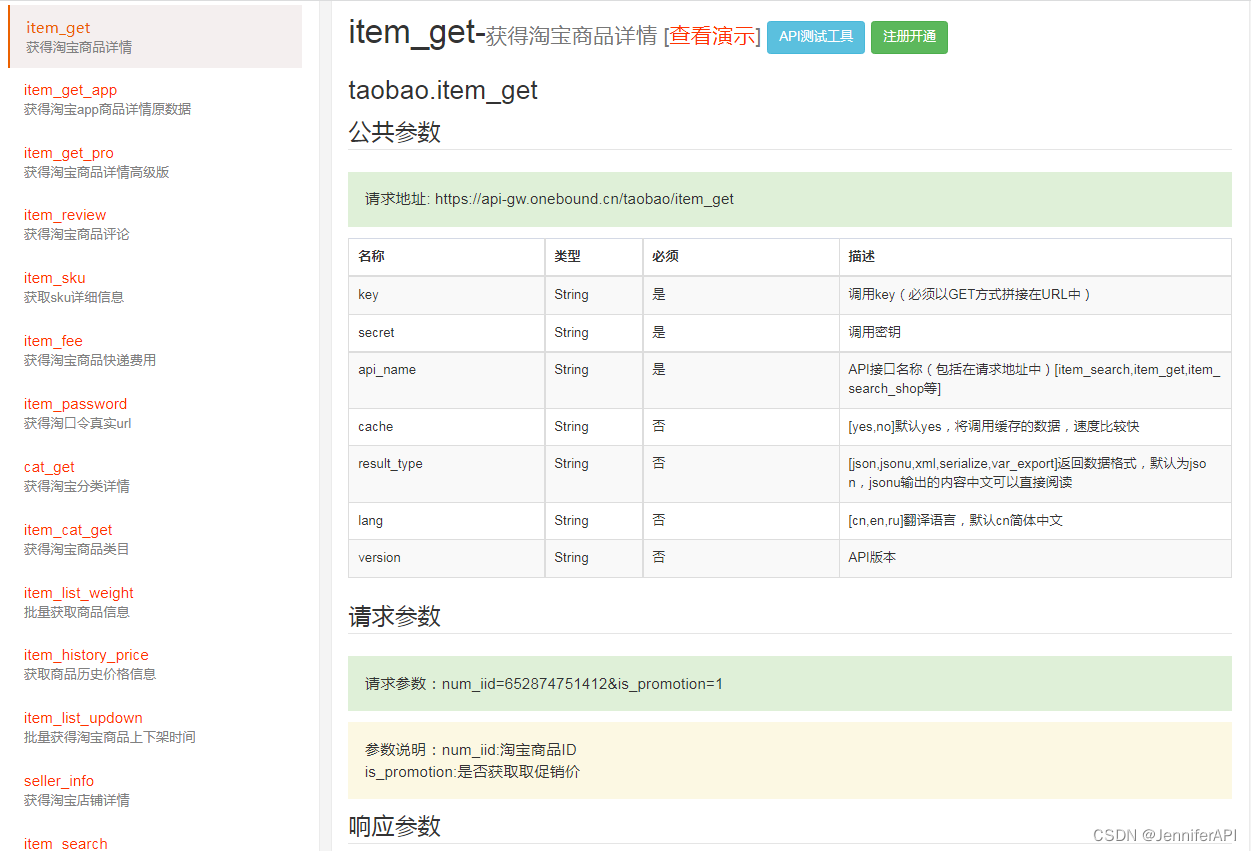Open the item_get sidebar entry

(155, 37)
